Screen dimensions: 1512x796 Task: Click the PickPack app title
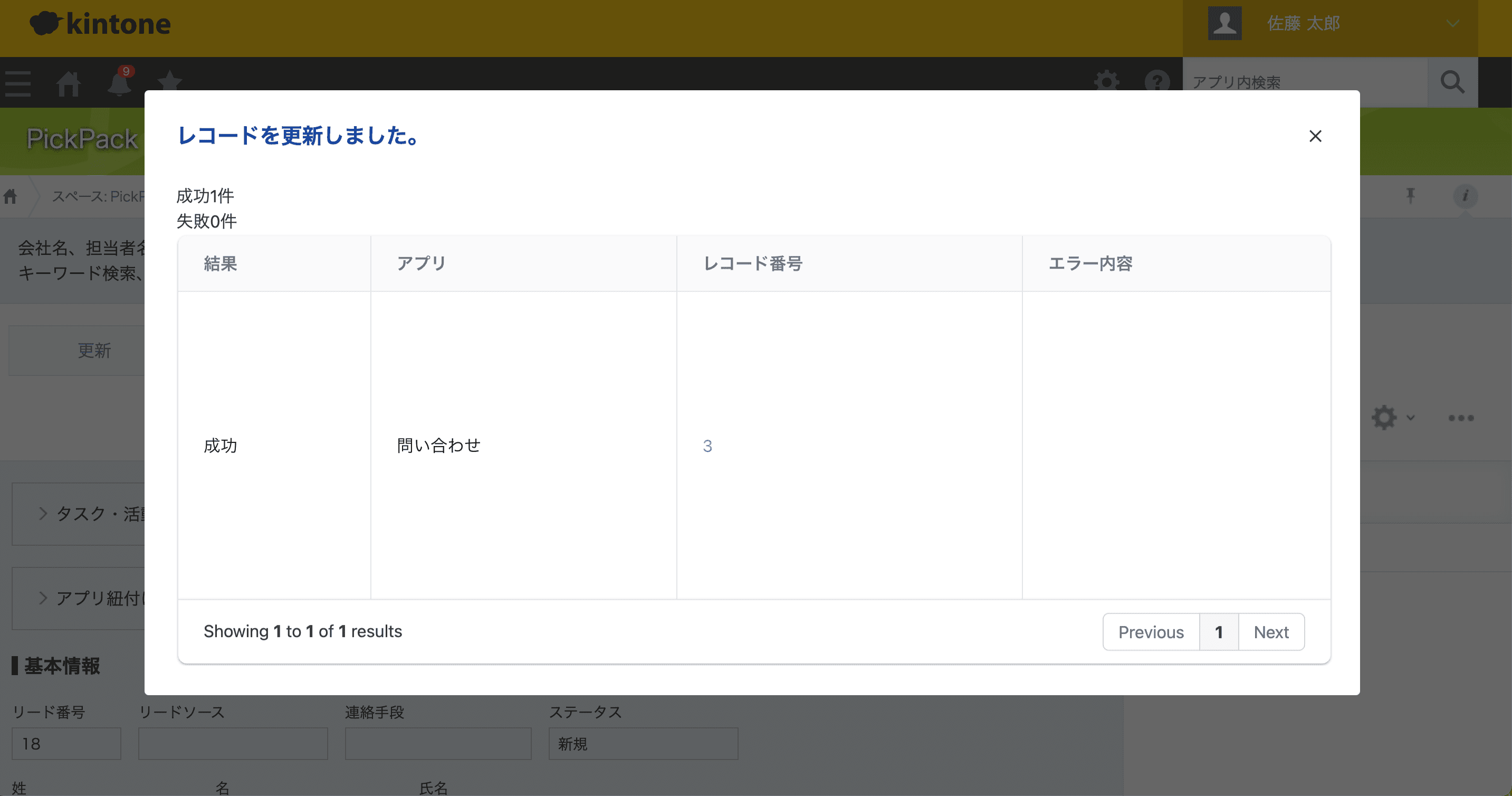click(83, 139)
